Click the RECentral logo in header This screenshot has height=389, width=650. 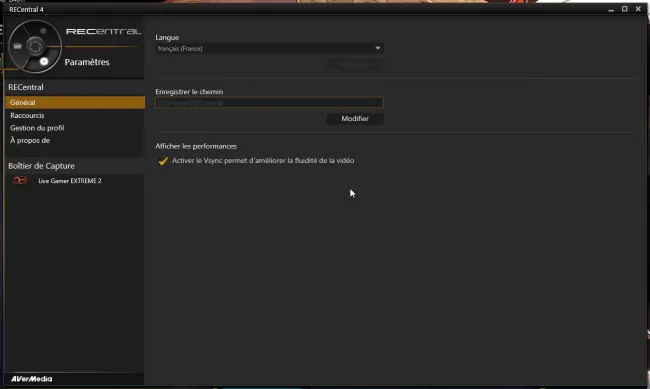click(103, 32)
